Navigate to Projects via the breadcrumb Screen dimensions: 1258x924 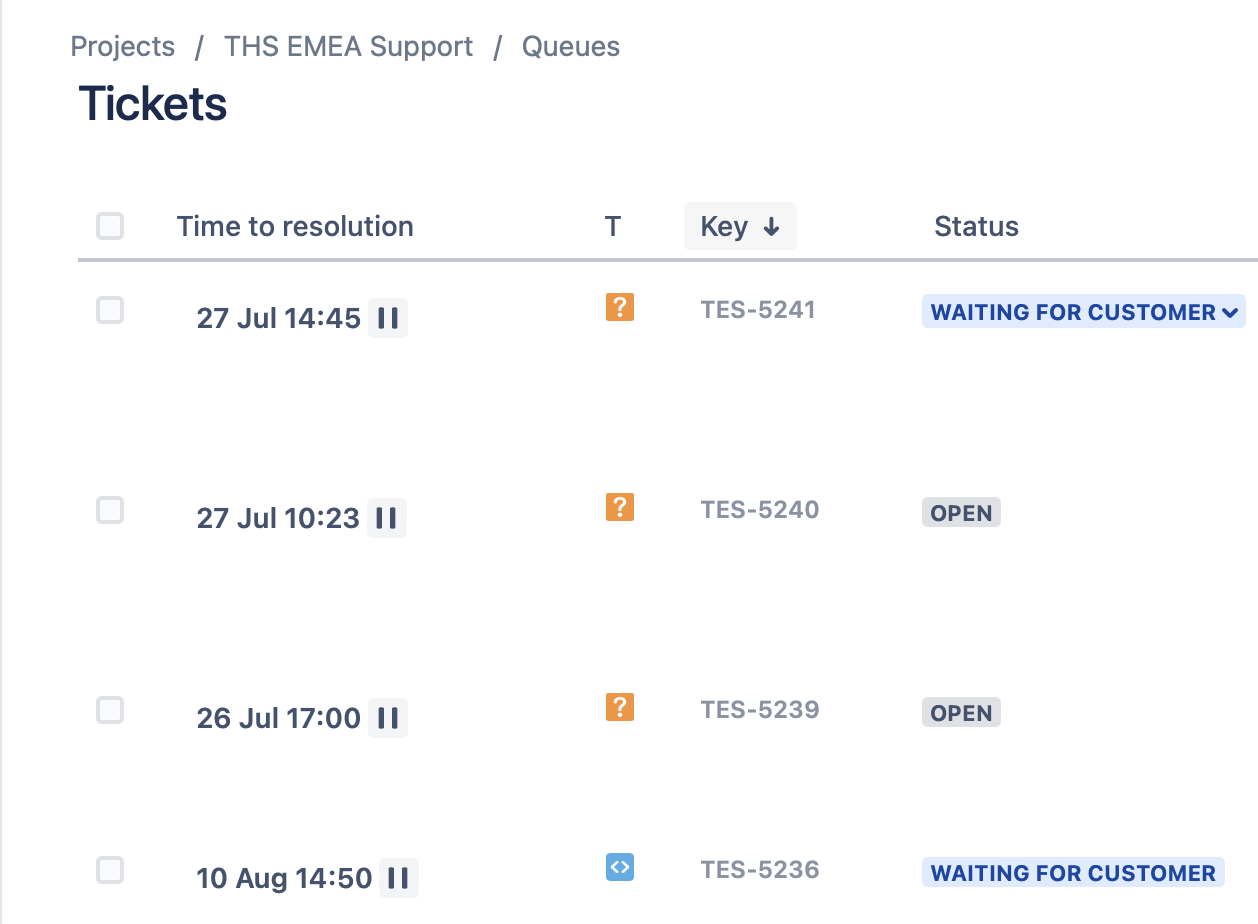pyautogui.click(x=122, y=46)
